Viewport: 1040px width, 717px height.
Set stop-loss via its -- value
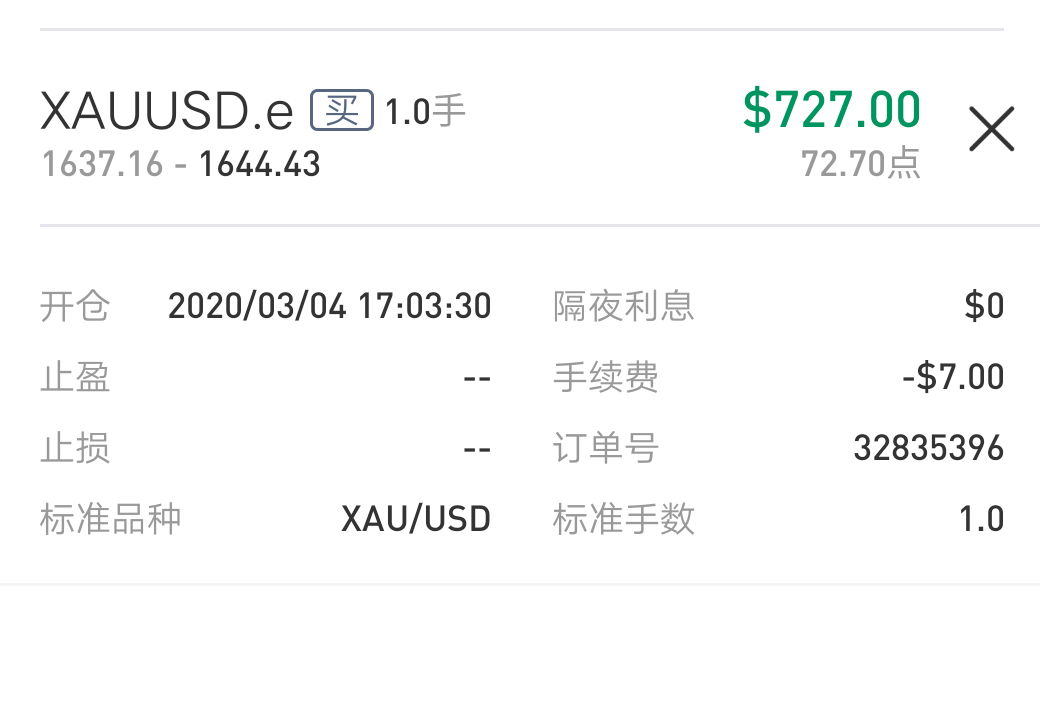coord(477,449)
